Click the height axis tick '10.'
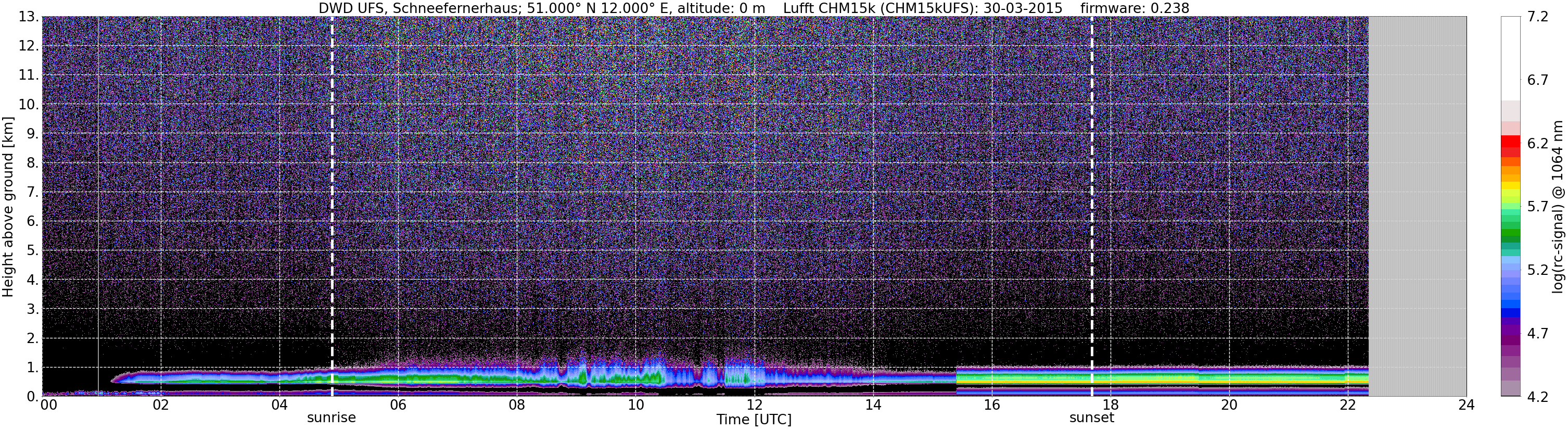This screenshot has height=430, width=1568. [x=29, y=105]
